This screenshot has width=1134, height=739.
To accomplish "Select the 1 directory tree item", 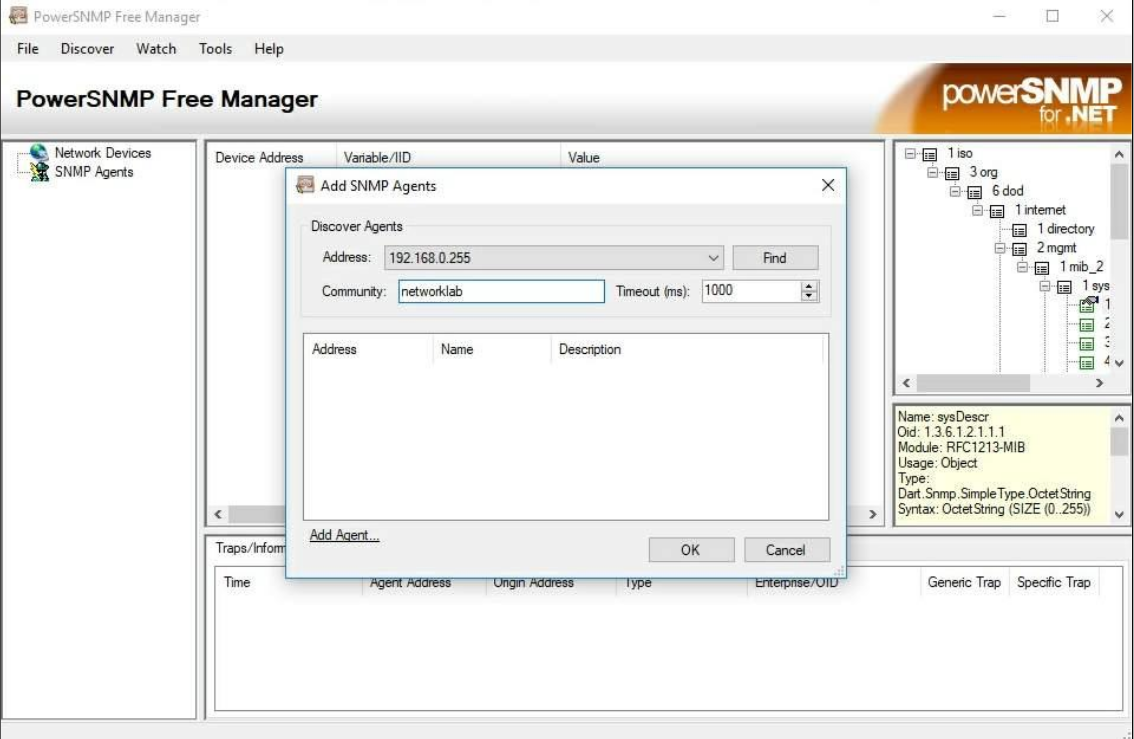I will click(x=1065, y=229).
